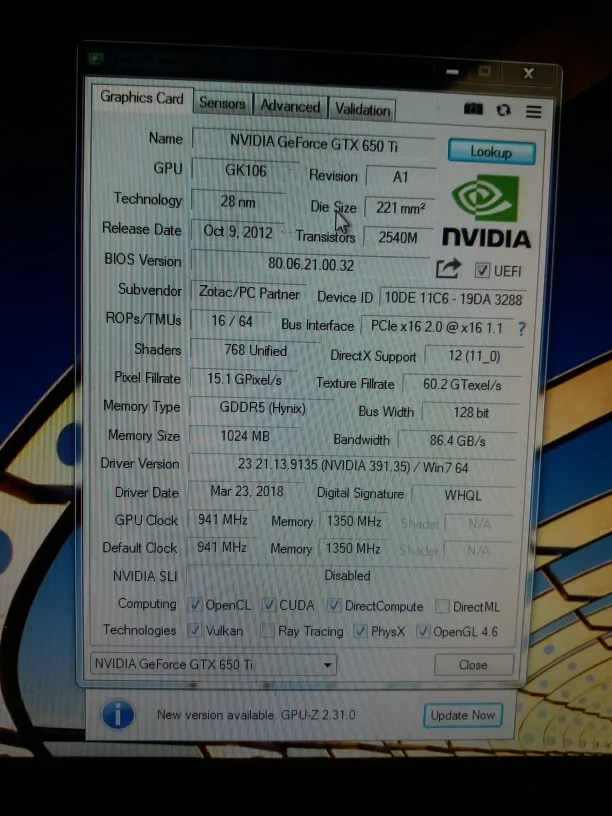
Task: Toggle the DirectCompute checkbox
Action: click(x=334, y=605)
